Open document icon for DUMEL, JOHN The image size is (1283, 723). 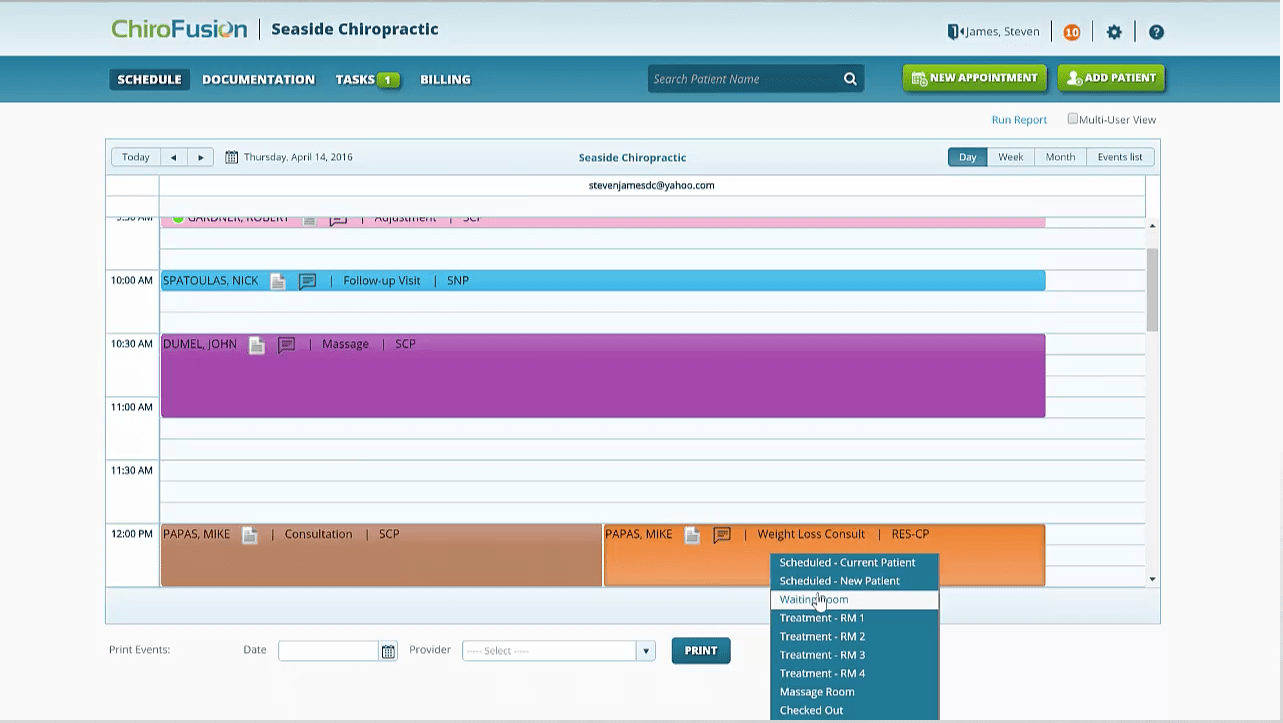(x=257, y=345)
